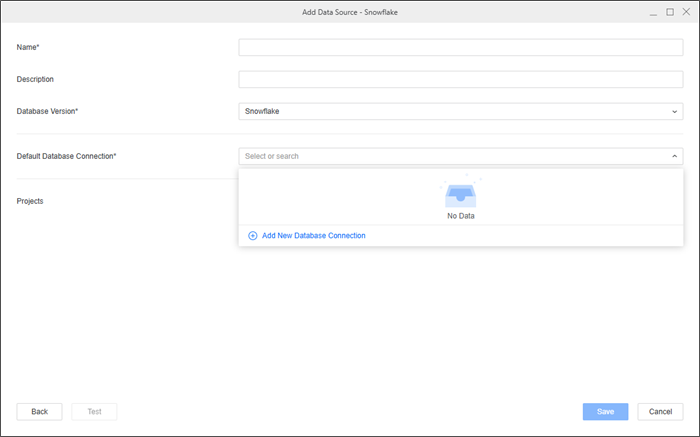Click the Name input field

(461, 47)
